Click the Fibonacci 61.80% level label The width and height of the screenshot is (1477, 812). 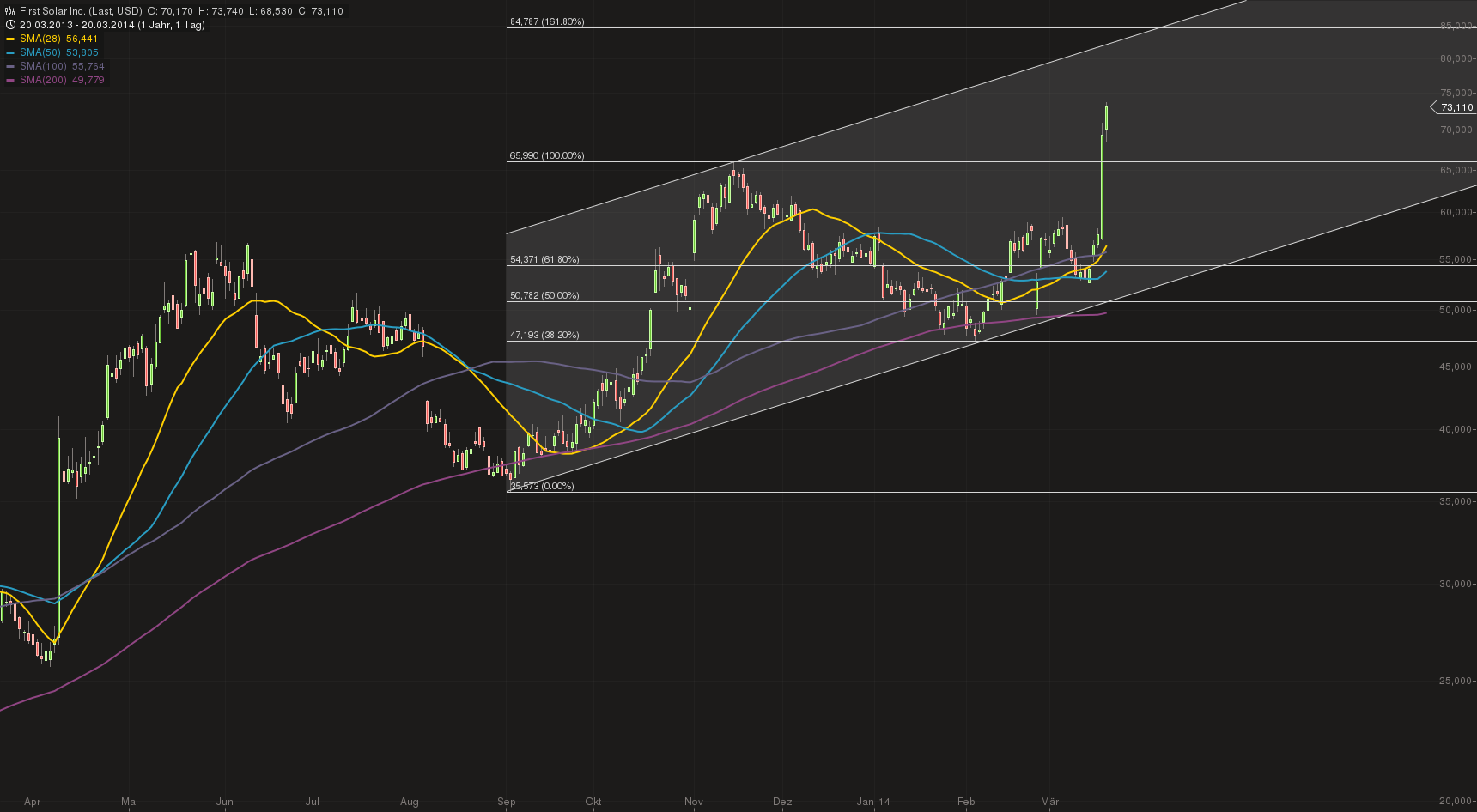(x=544, y=258)
